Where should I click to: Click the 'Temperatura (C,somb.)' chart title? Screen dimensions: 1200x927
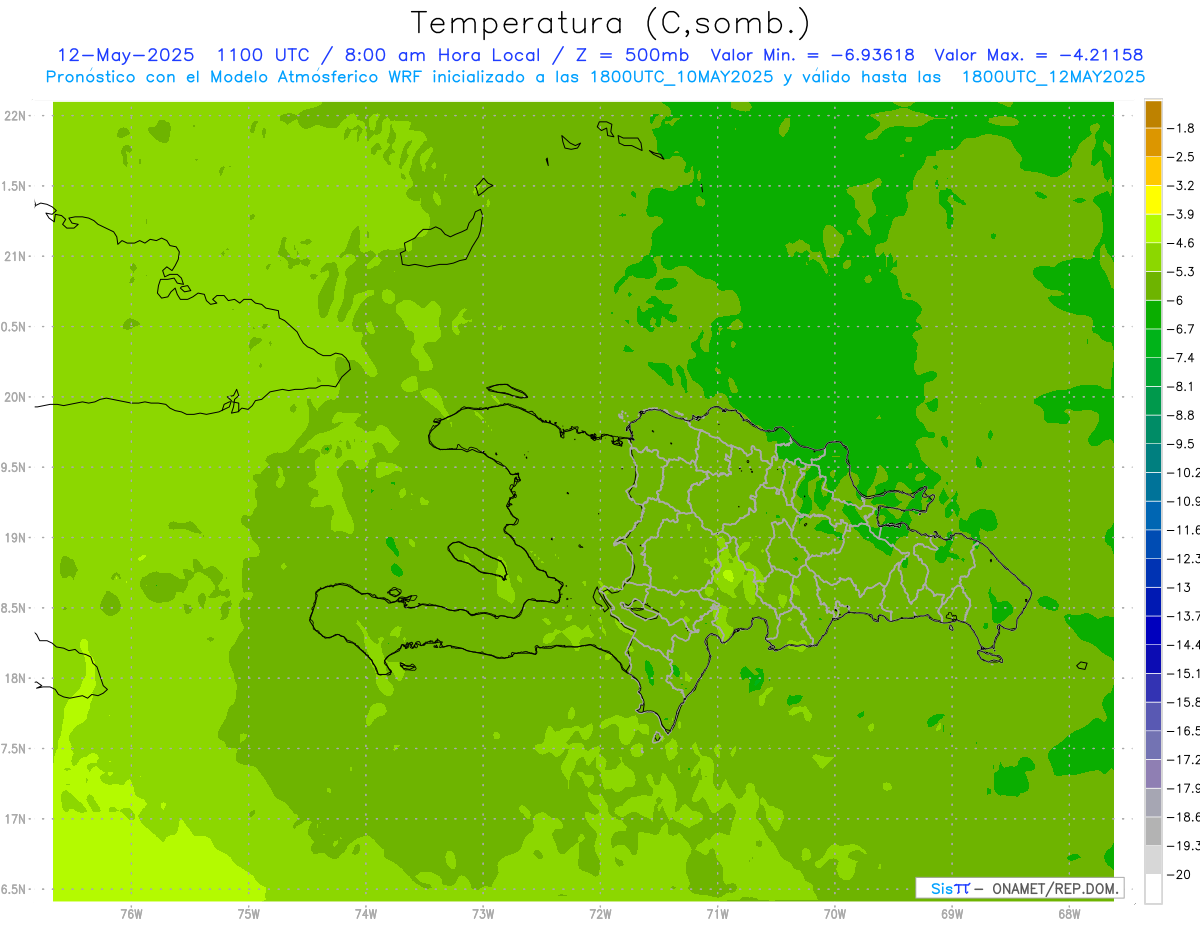(x=611, y=23)
